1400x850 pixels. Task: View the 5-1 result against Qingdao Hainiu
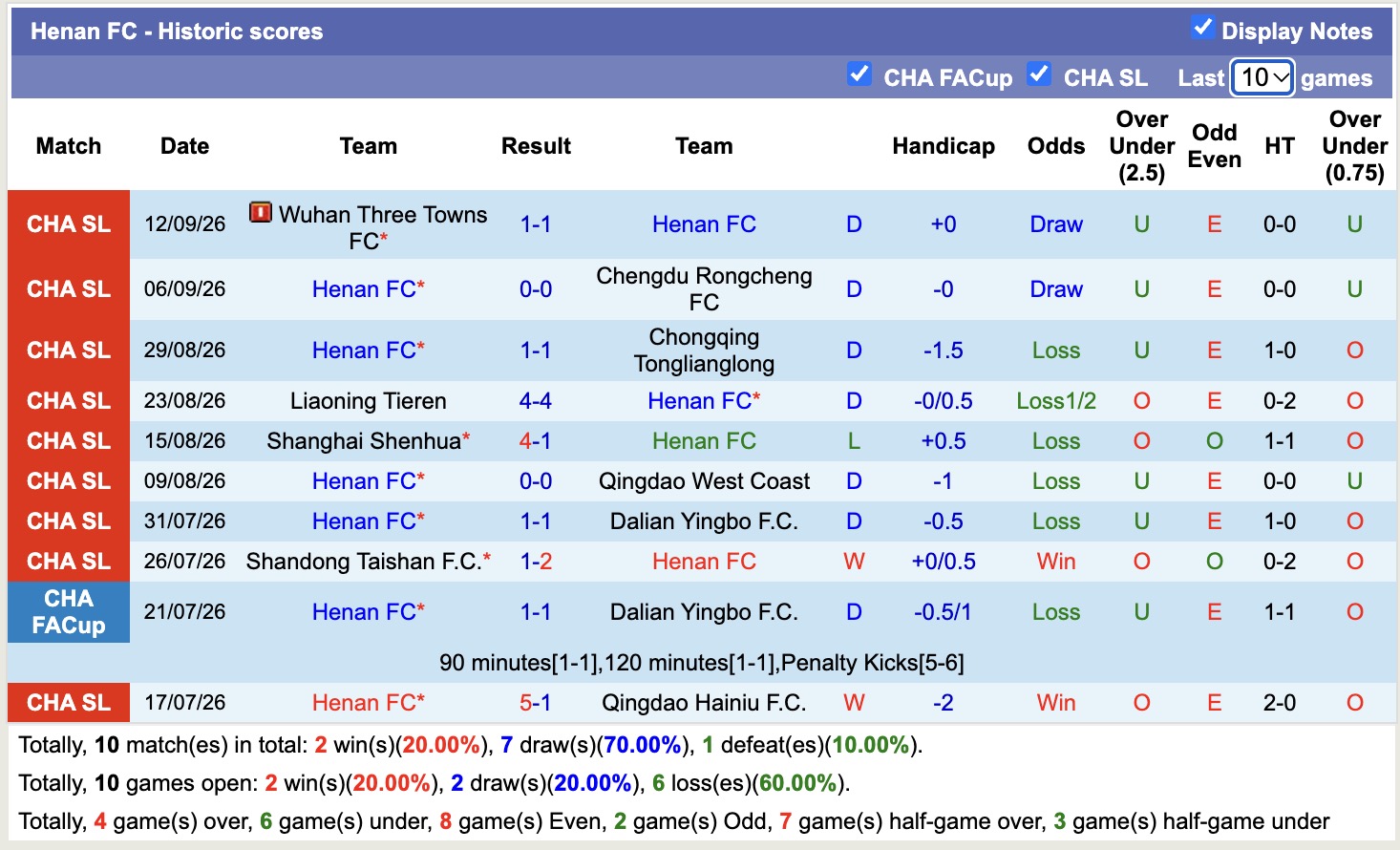(536, 703)
